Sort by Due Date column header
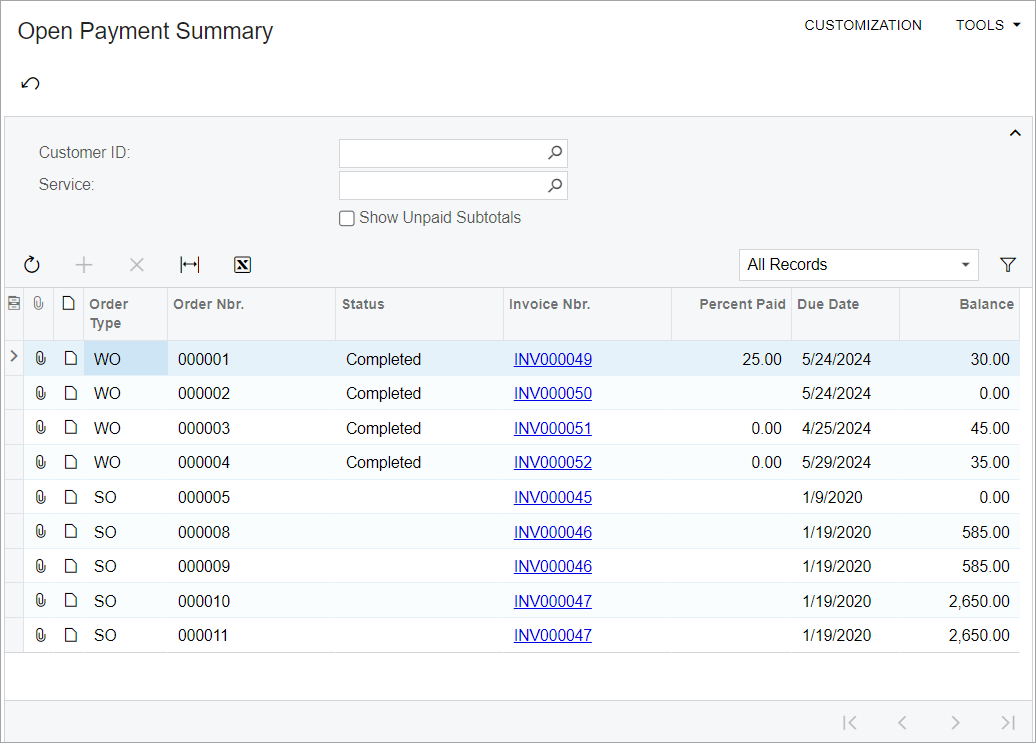 pos(827,304)
